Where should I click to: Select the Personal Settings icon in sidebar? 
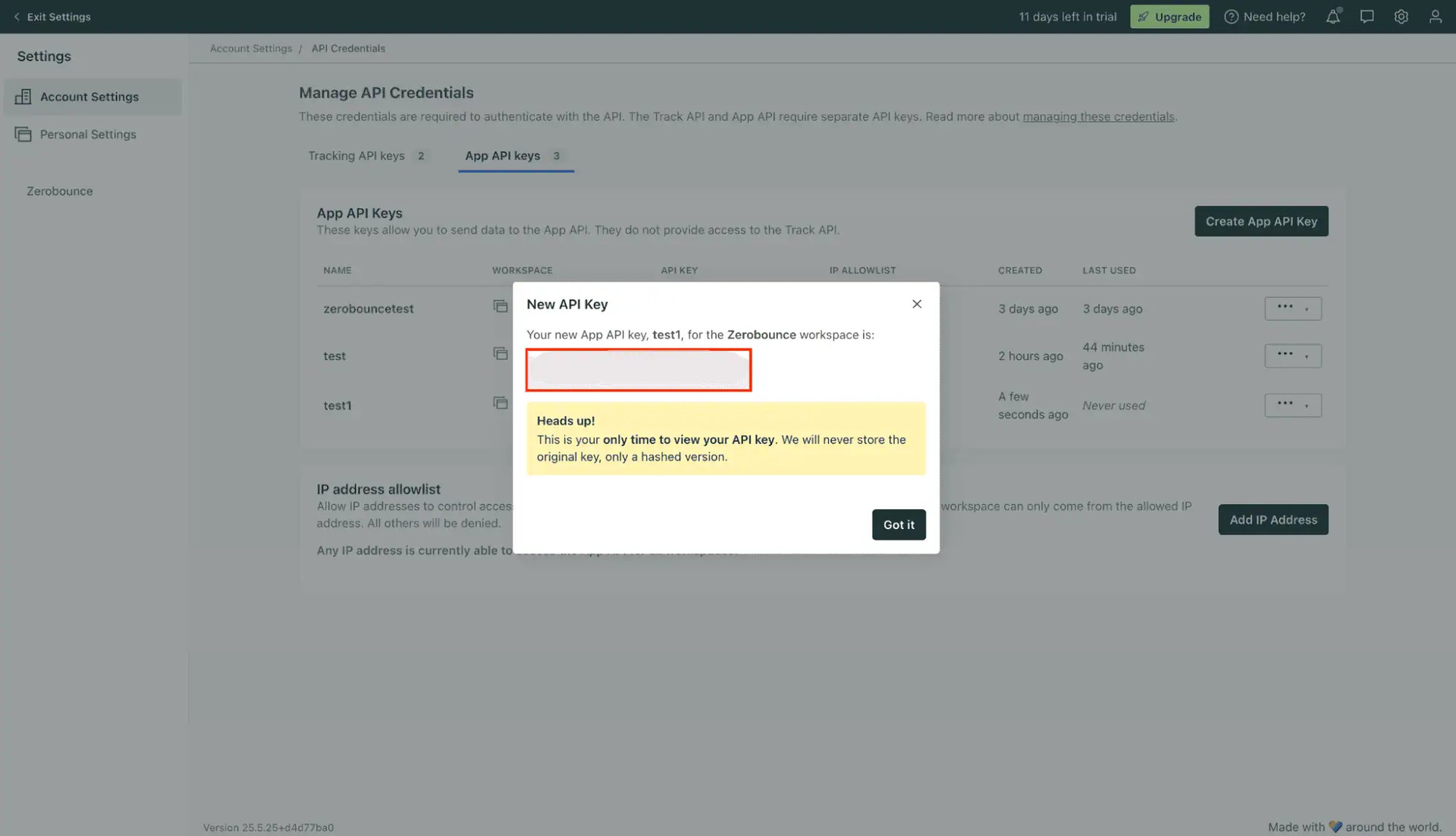(23, 133)
